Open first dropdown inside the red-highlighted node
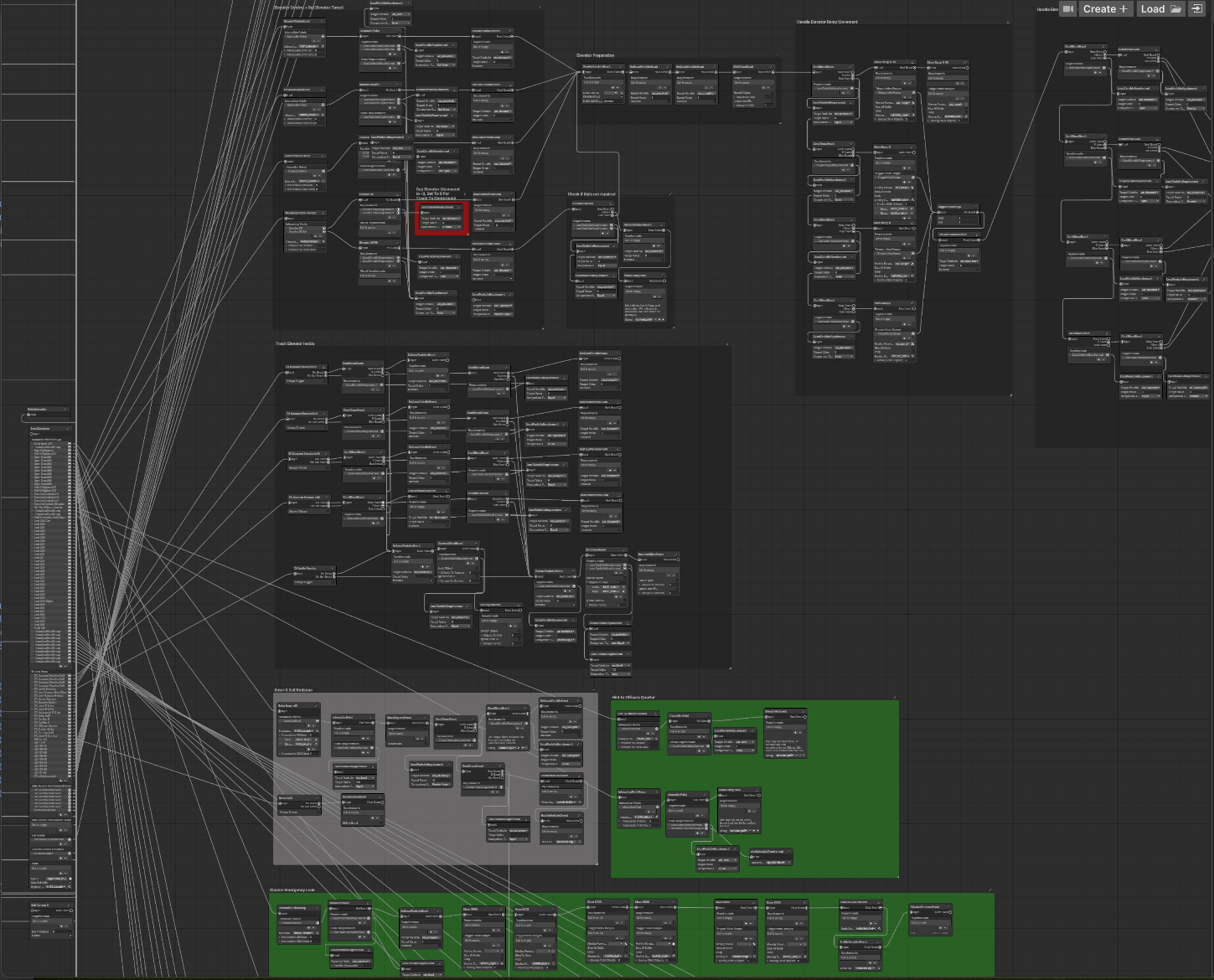The width and height of the screenshot is (1214, 980). 451,219
